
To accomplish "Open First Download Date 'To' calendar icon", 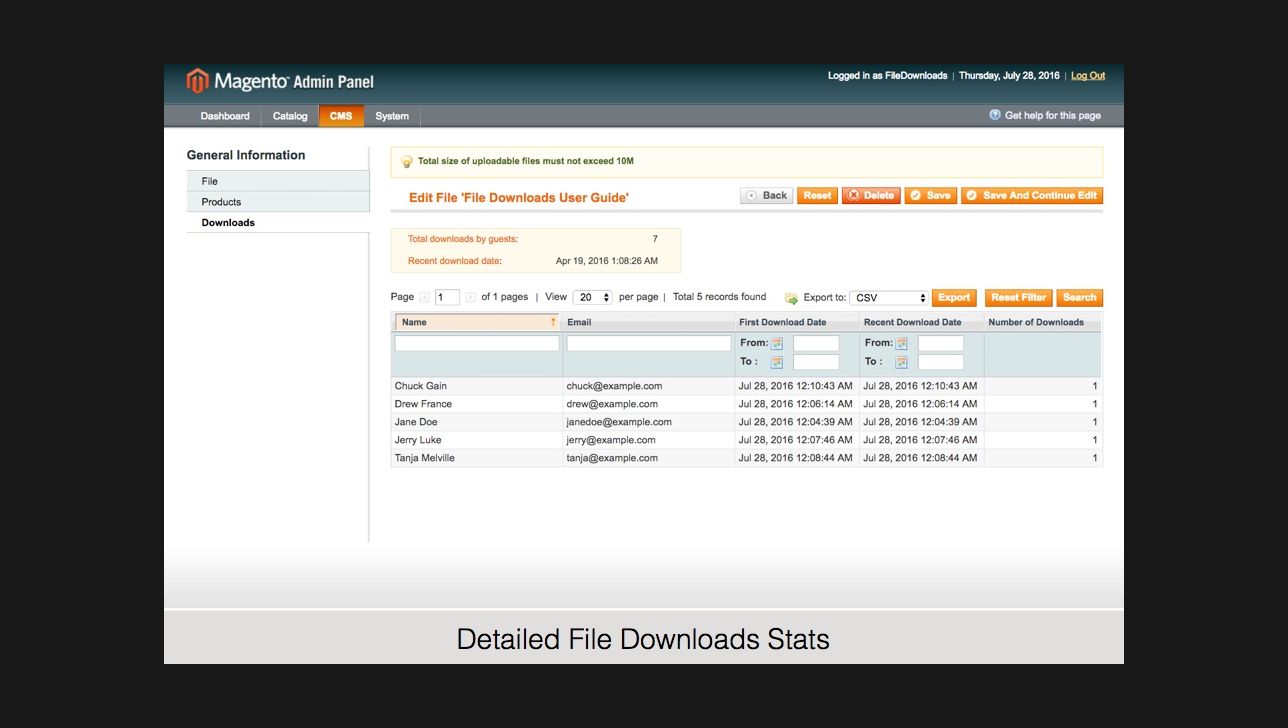I will click(x=777, y=362).
